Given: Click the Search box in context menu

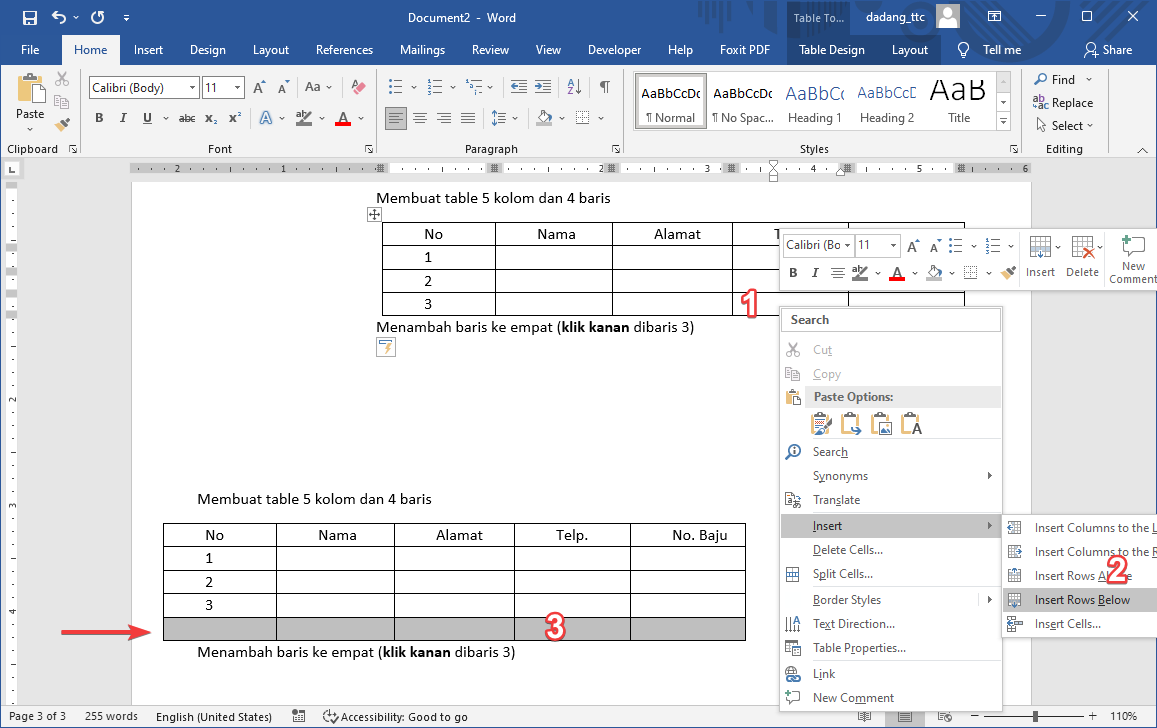Looking at the screenshot, I should click(892, 320).
